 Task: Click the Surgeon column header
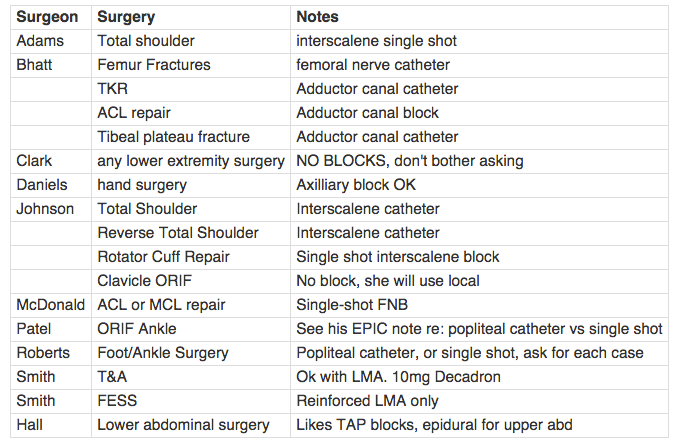pyautogui.click(x=51, y=17)
